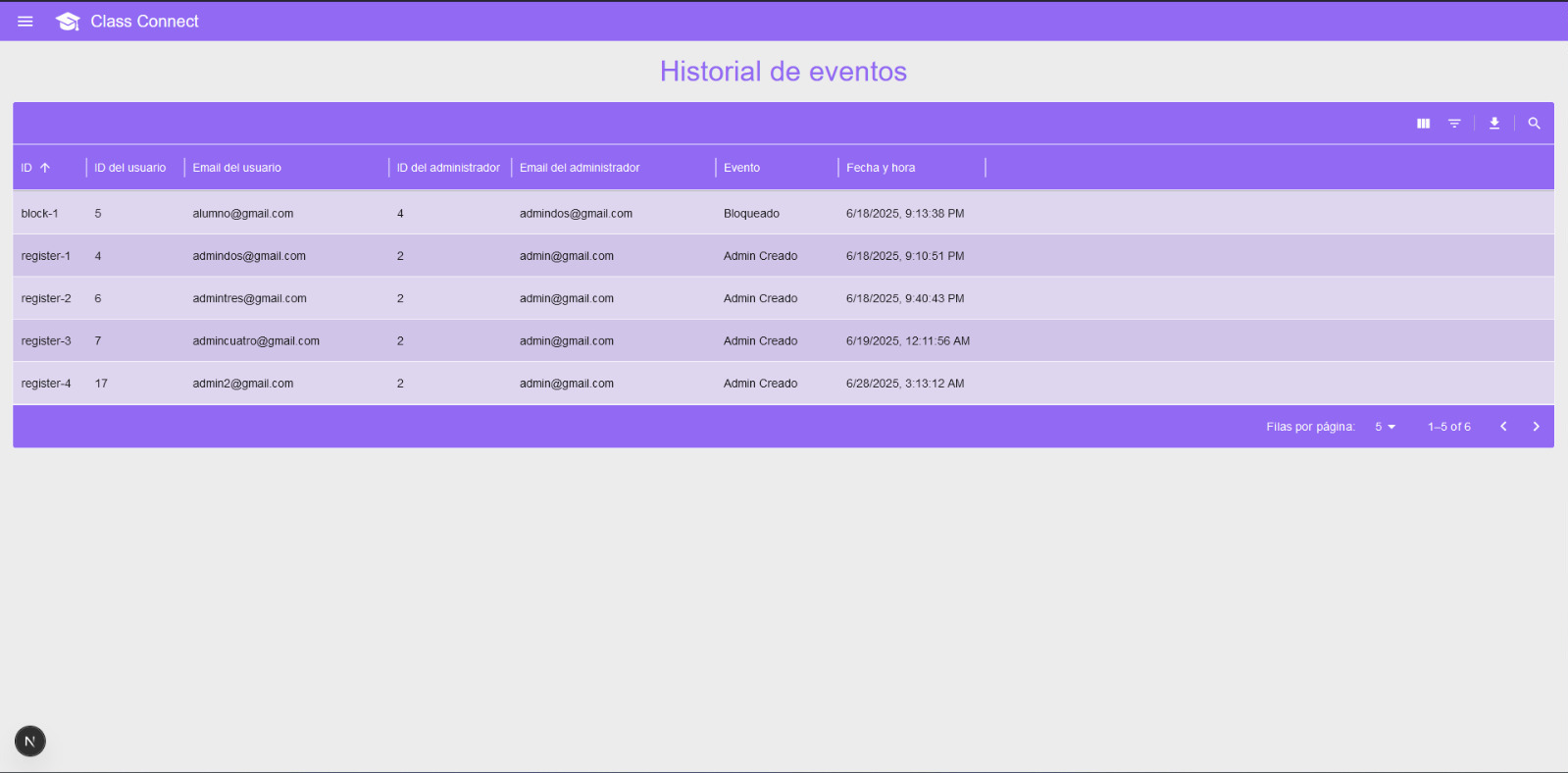The height and width of the screenshot is (773, 1568).
Task: Open the show/hide columns selector icon
Action: (x=1423, y=124)
